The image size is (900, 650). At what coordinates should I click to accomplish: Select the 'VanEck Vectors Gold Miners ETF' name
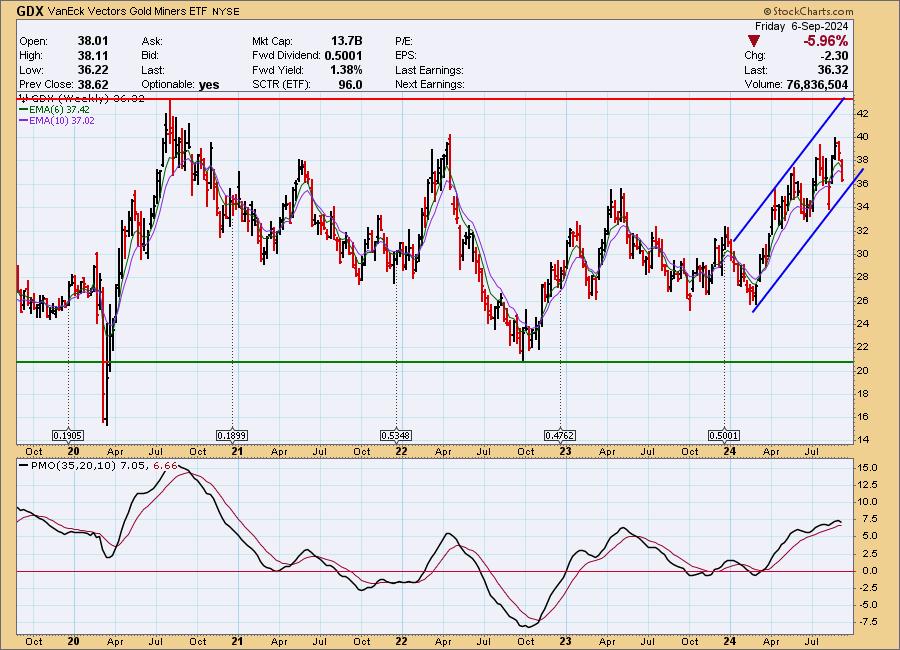click(128, 11)
